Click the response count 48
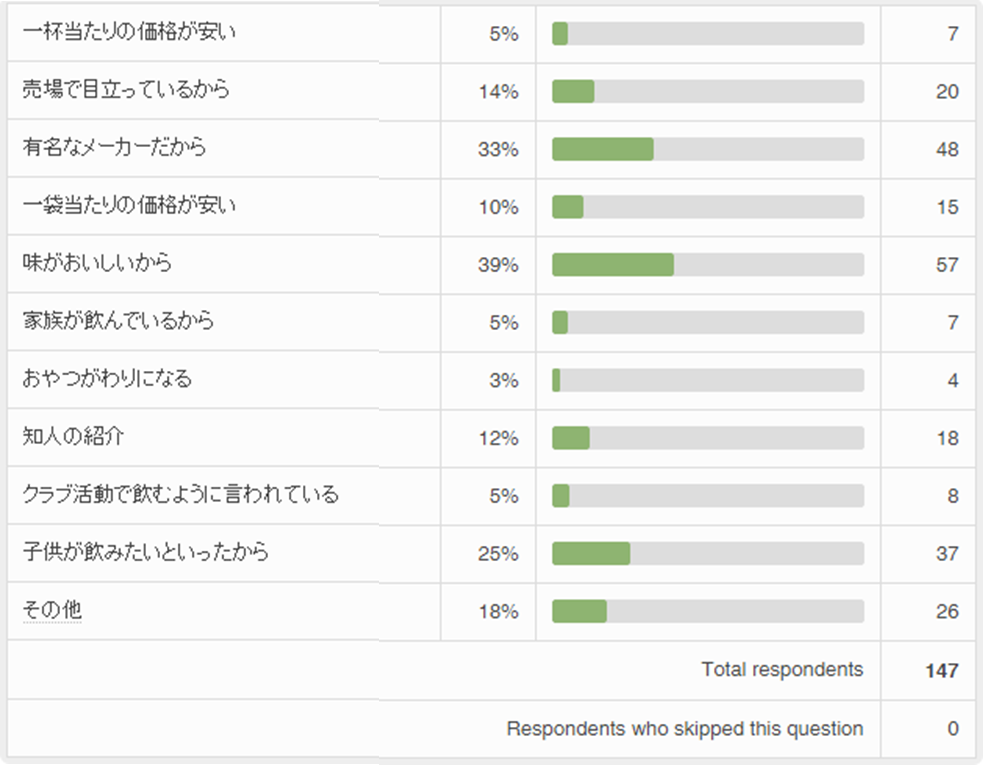 pos(947,150)
